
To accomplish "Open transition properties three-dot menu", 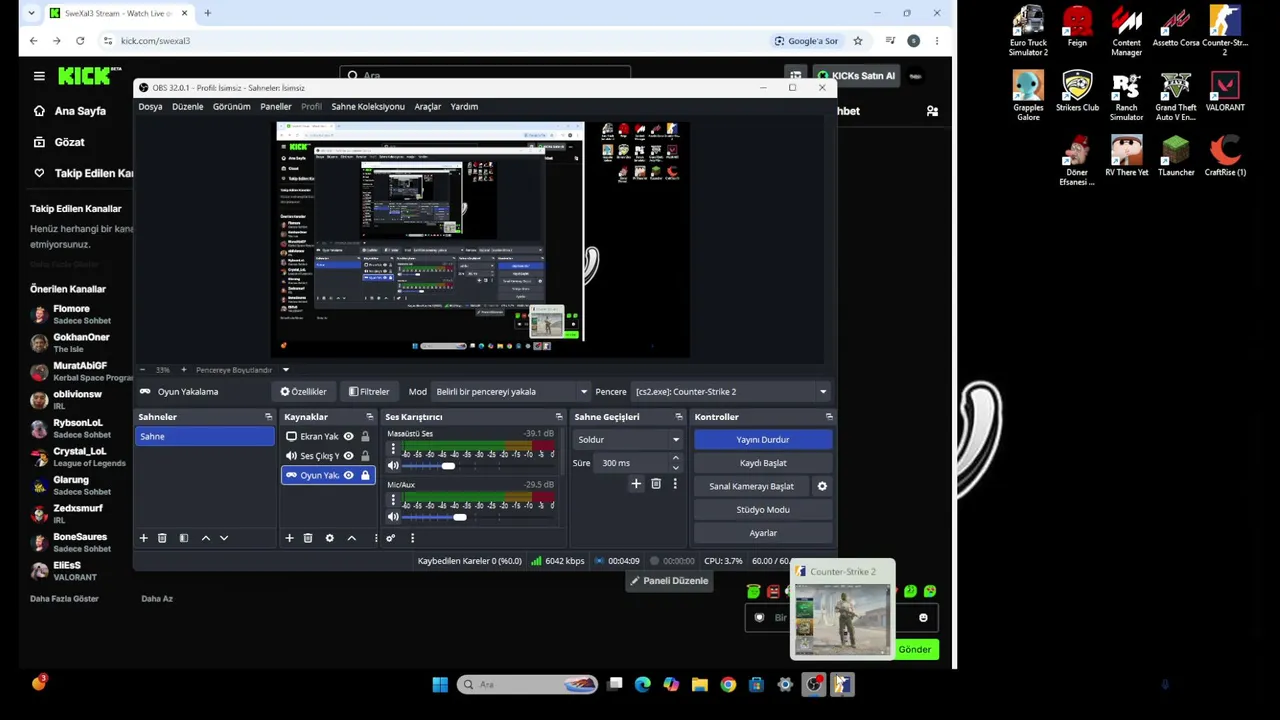I will pos(675,484).
